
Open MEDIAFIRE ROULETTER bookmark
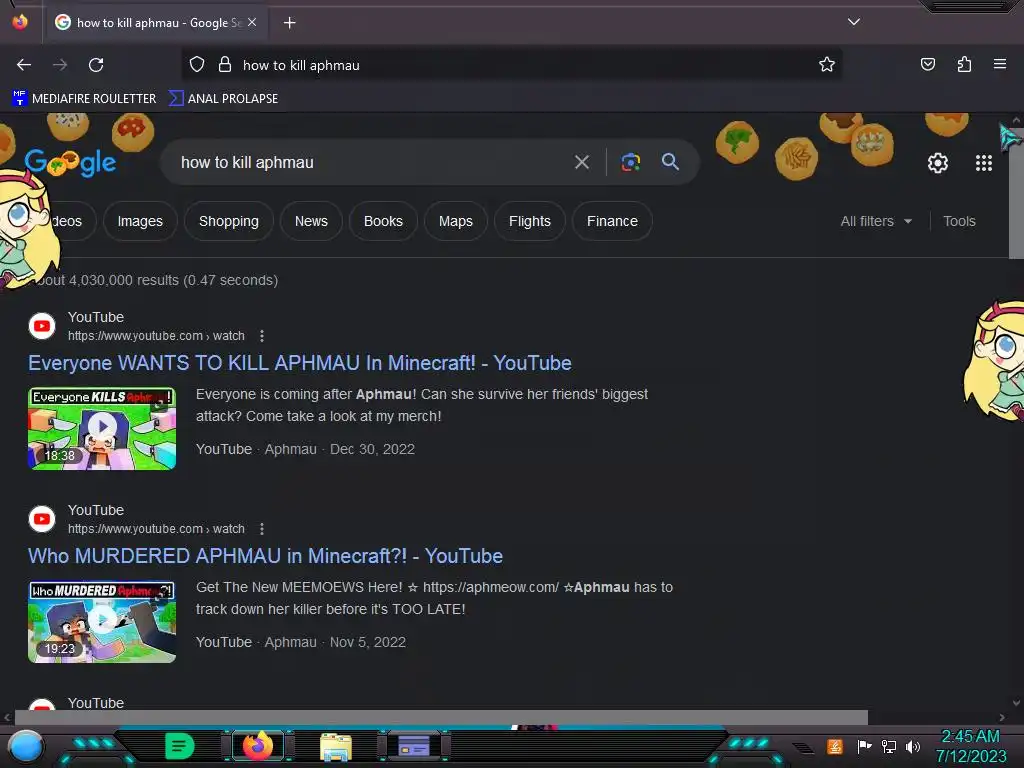pyautogui.click(x=84, y=99)
